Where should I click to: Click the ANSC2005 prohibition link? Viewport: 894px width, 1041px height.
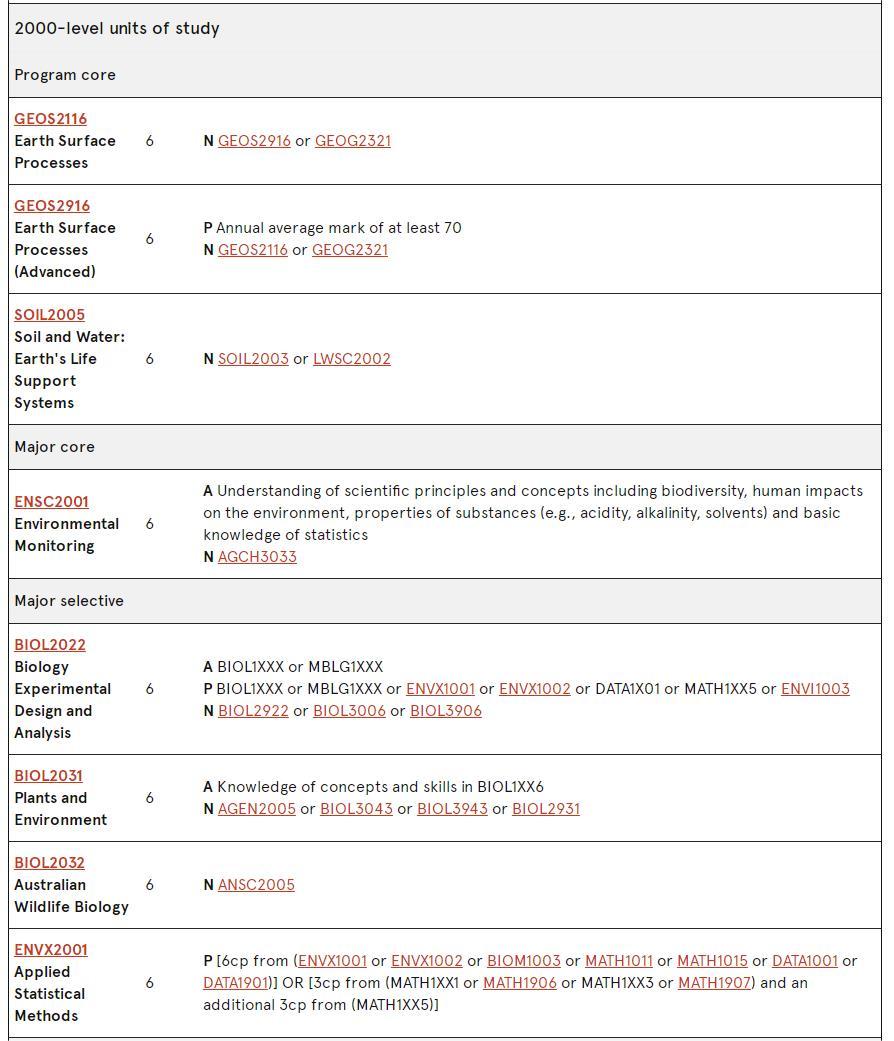pos(256,884)
